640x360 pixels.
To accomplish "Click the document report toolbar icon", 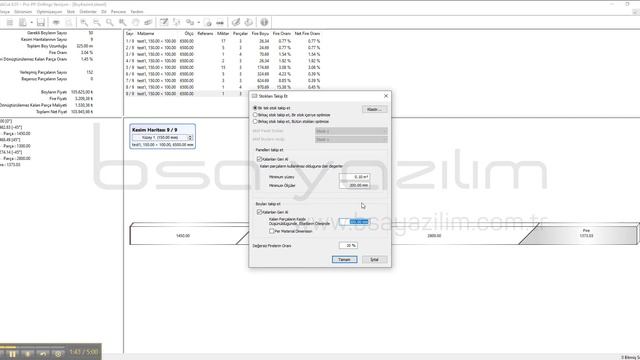I will click(23, 22).
